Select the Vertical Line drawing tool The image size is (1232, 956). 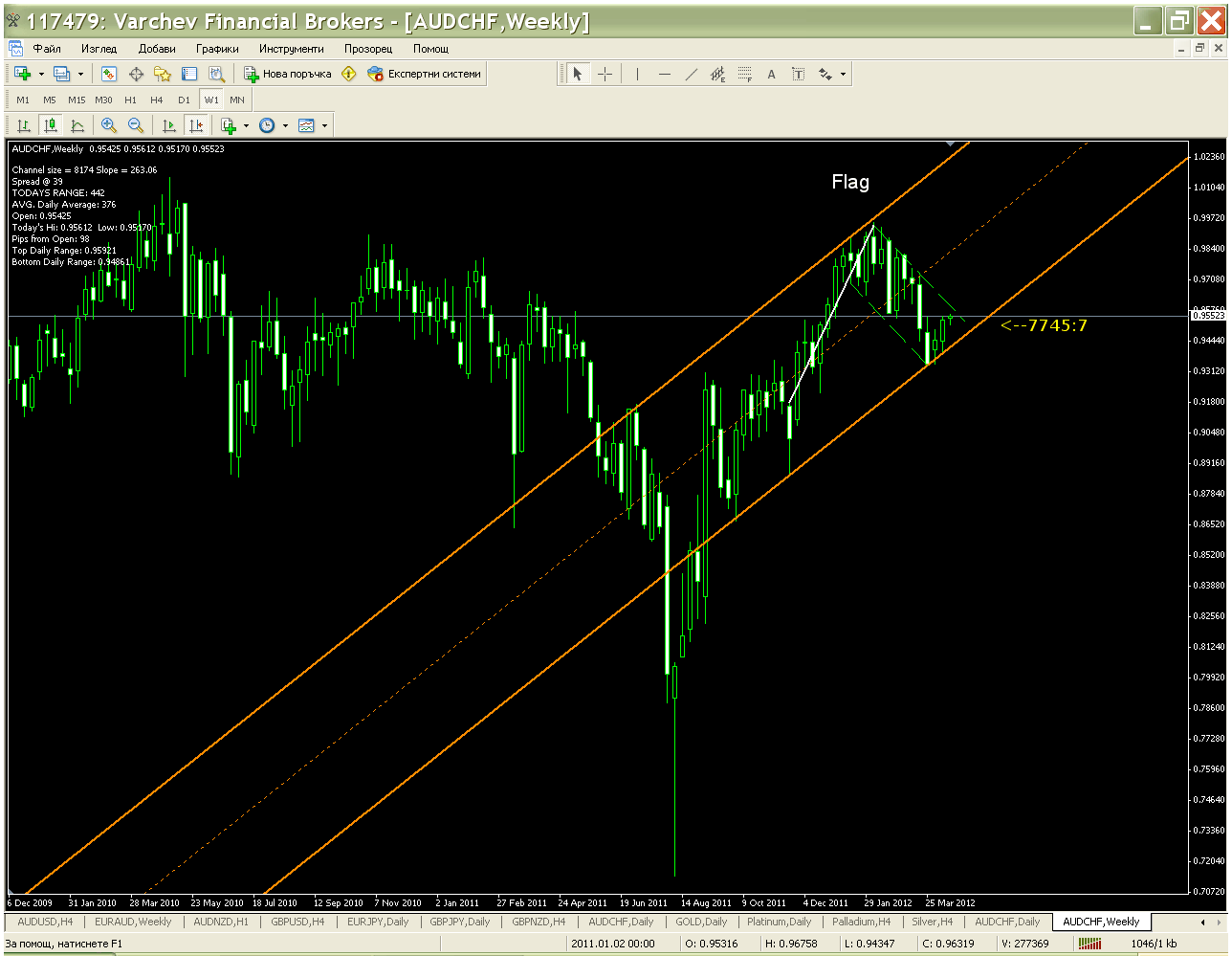click(637, 74)
